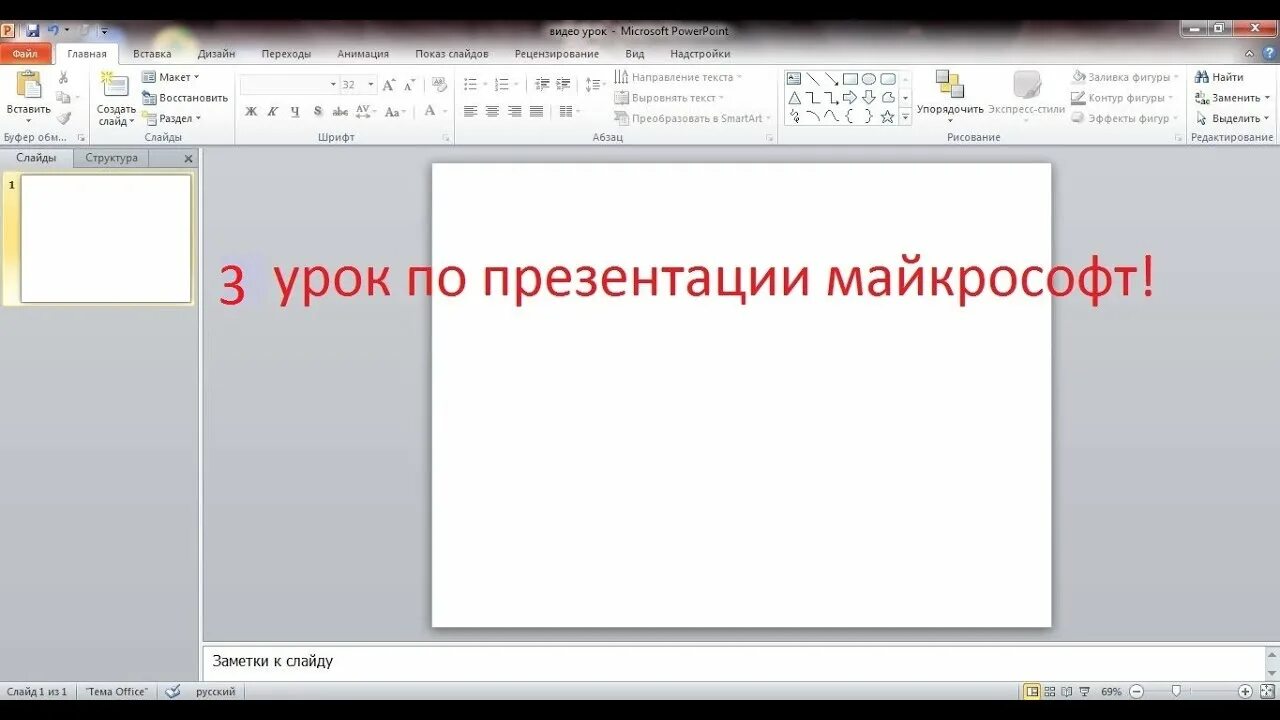Click Контур фигуры shape outline button
This screenshot has height=720, width=1280.
(1123, 98)
